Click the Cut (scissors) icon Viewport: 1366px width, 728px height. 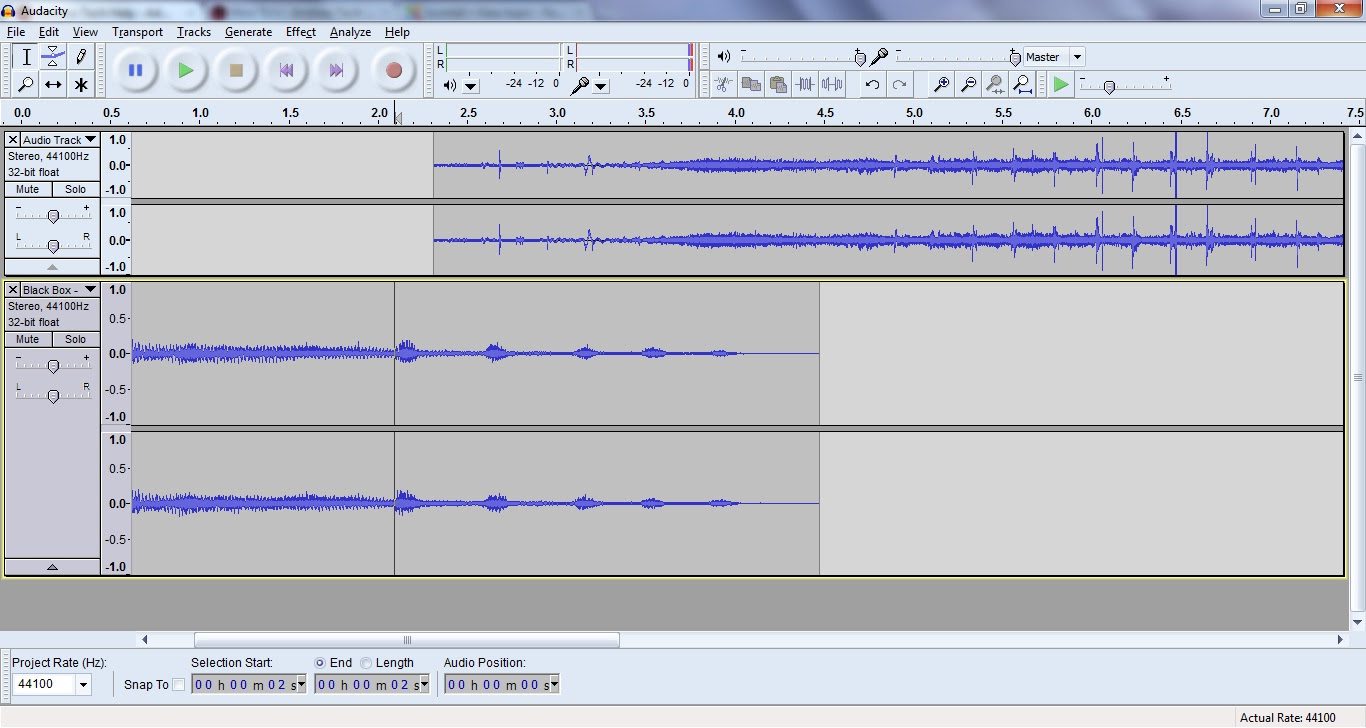coord(723,85)
